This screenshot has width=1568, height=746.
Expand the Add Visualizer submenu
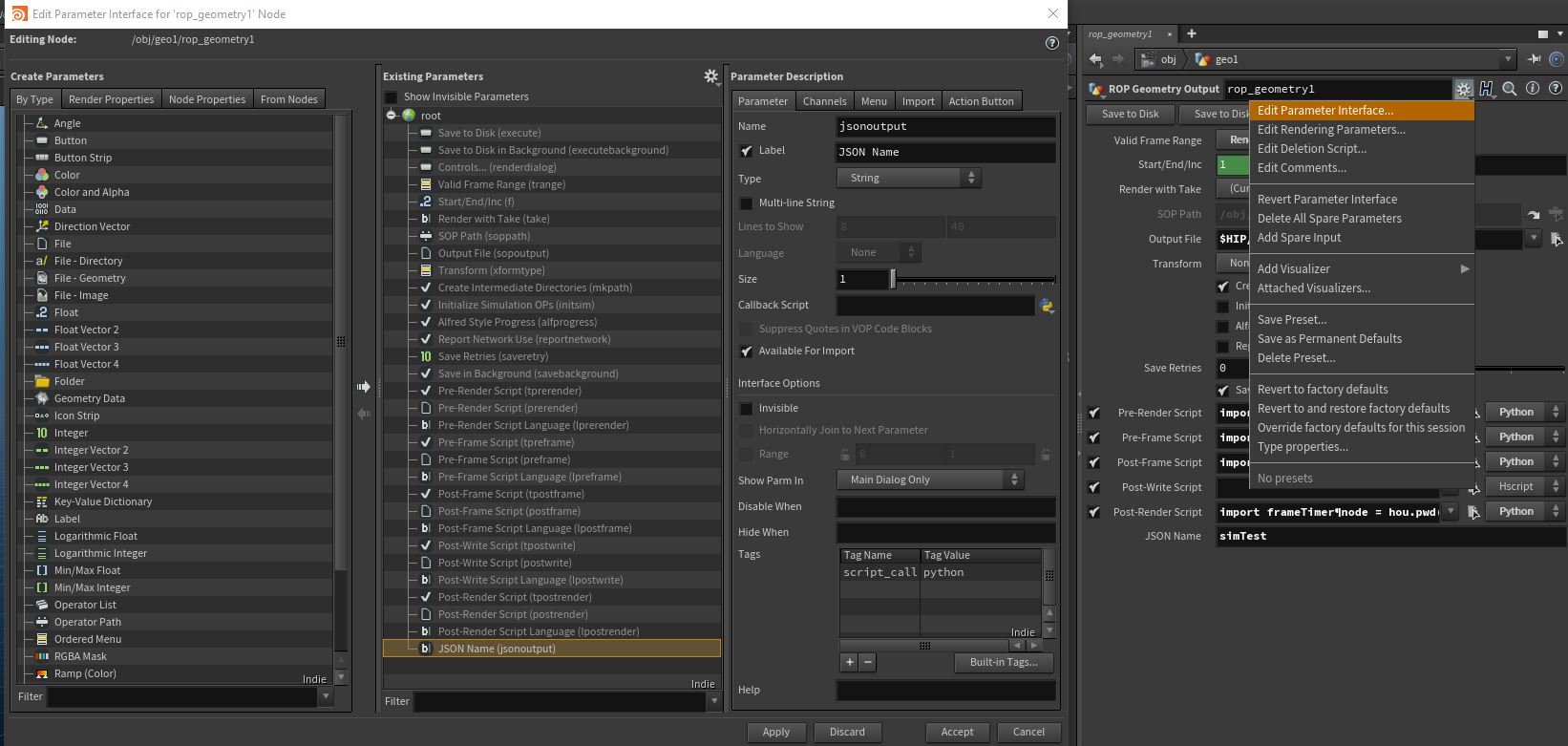click(1362, 269)
